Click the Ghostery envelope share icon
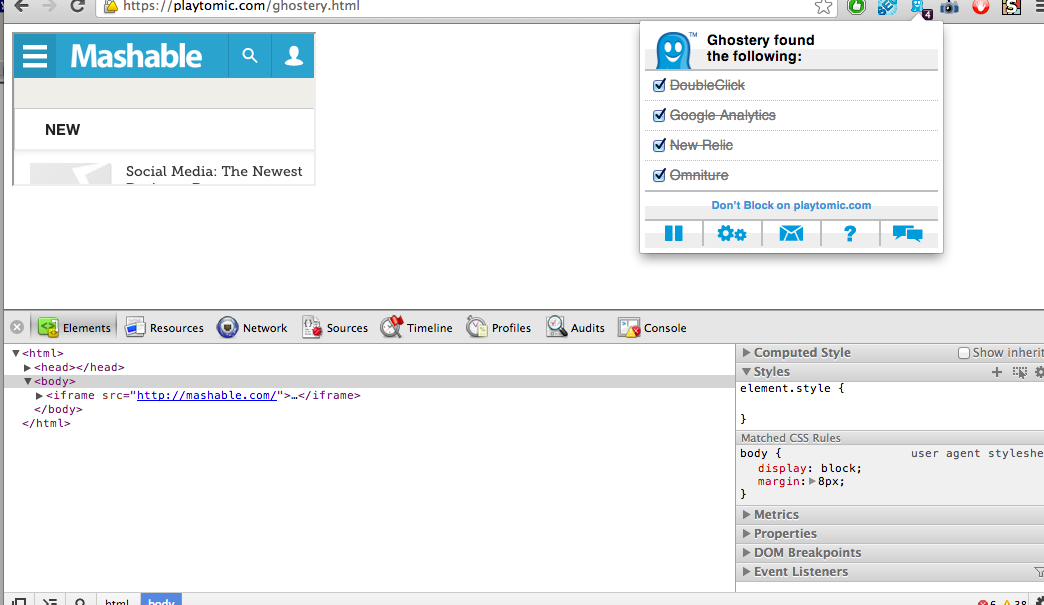 point(791,234)
